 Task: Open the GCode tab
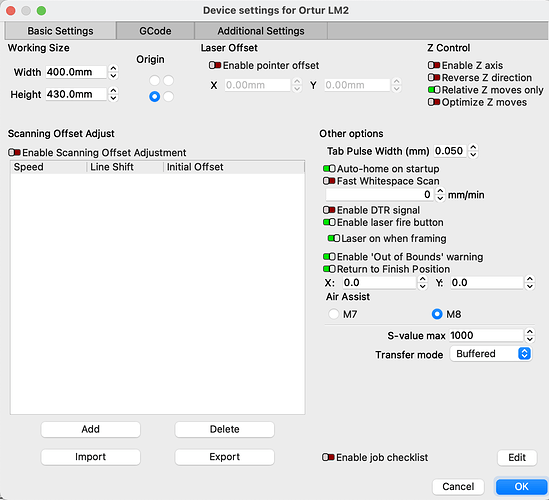click(x=155, y=31)
